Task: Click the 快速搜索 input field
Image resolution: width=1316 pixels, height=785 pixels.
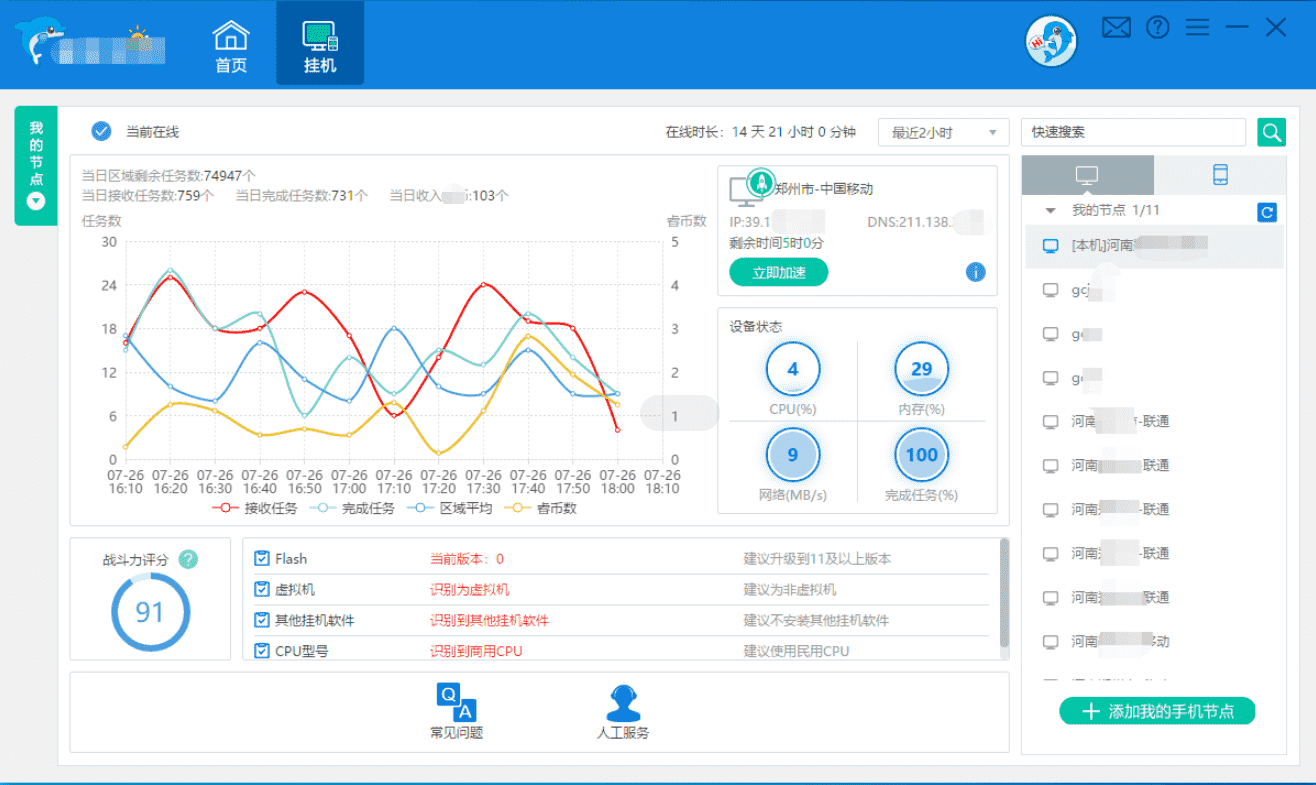Action: click(x=1132, y=132)
